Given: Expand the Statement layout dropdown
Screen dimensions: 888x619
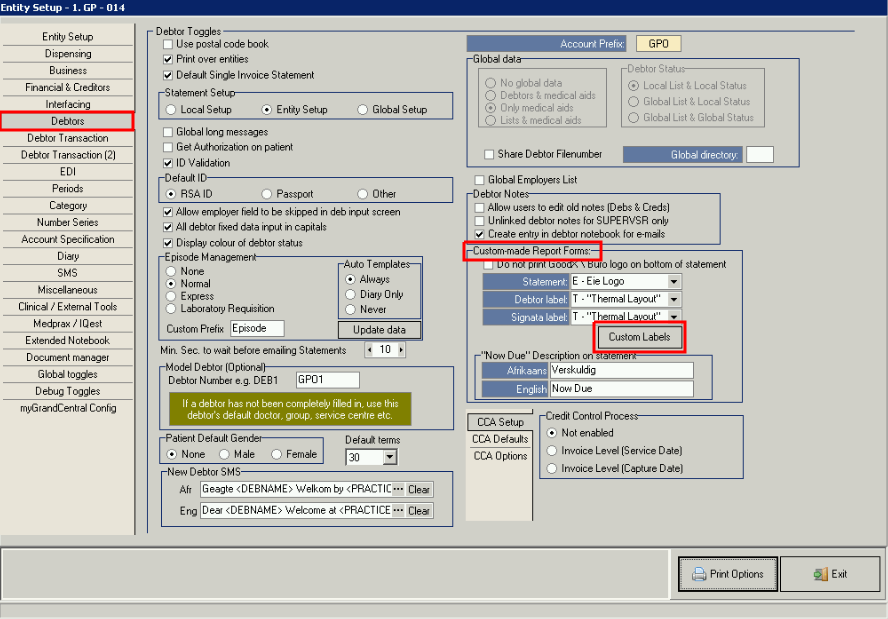Looking at the screenshot, I should (x=674, y=282).
